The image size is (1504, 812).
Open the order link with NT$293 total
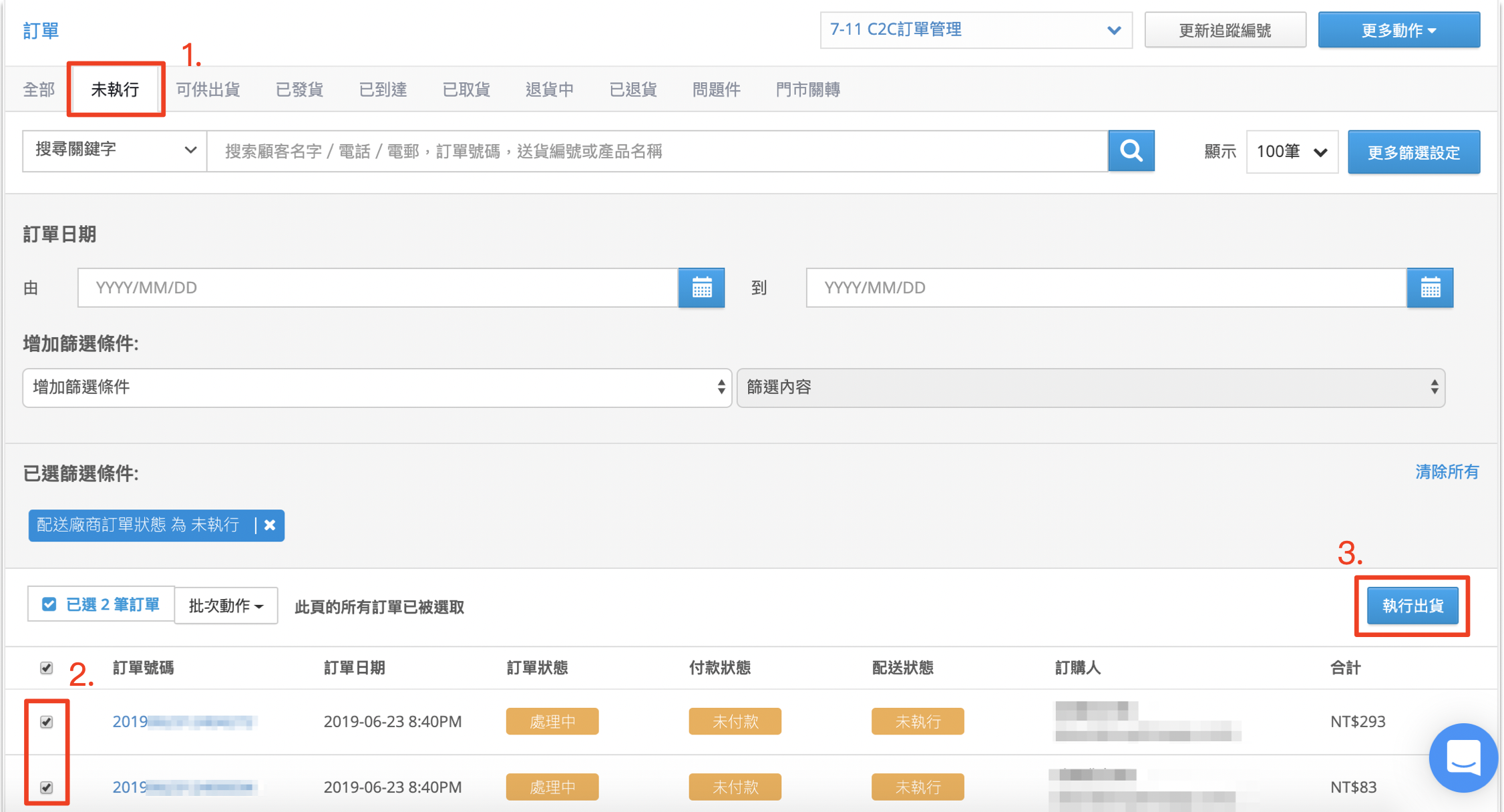(x=184, y=722)
